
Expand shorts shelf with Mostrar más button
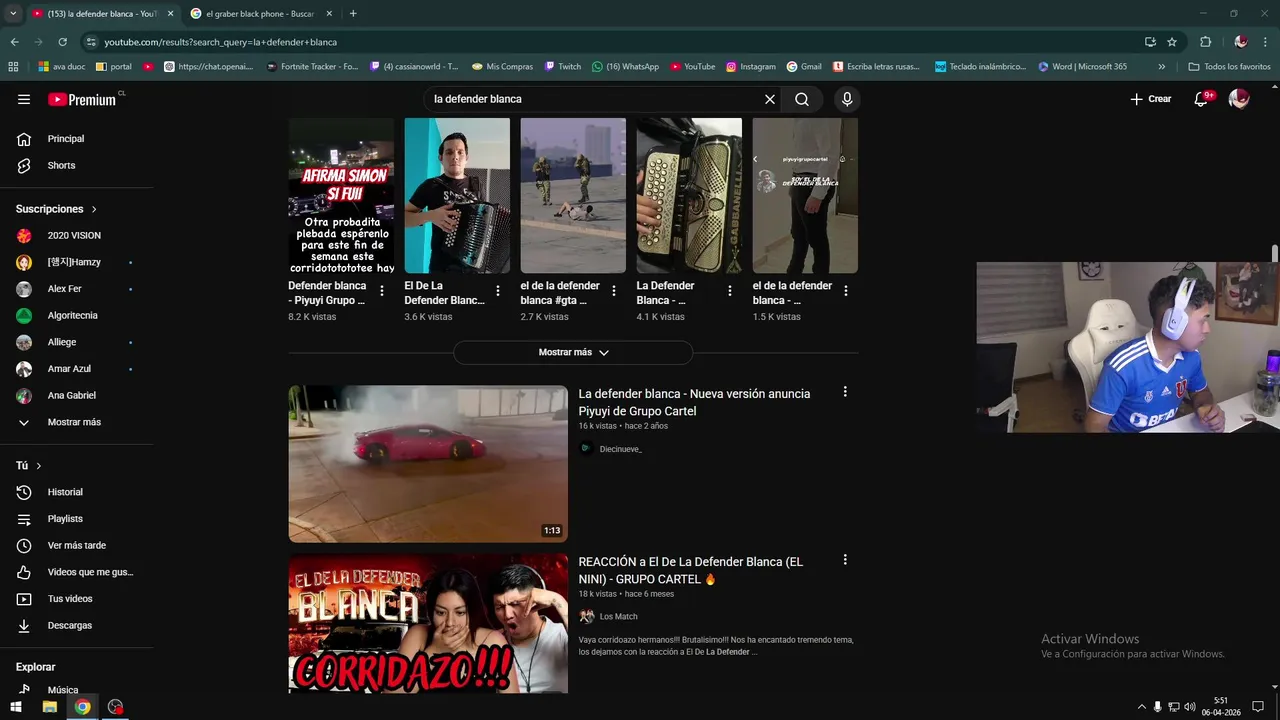[573, 352]
